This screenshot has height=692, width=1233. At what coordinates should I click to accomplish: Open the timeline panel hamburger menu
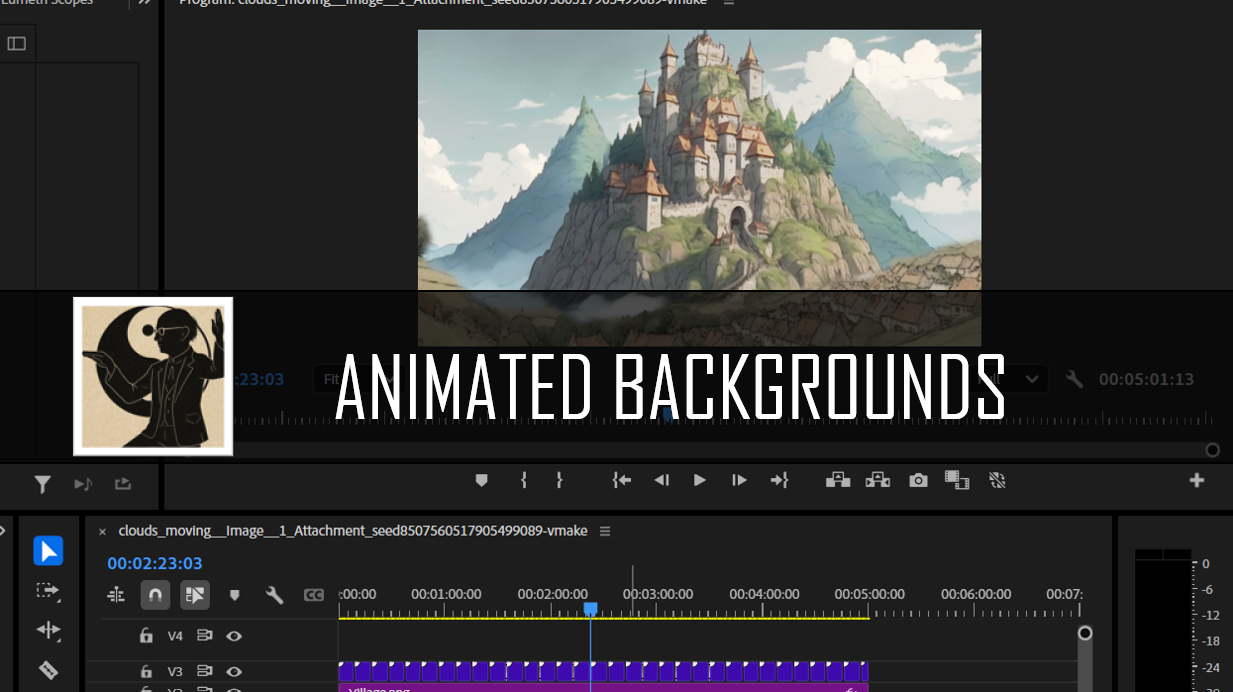[605, 531]
